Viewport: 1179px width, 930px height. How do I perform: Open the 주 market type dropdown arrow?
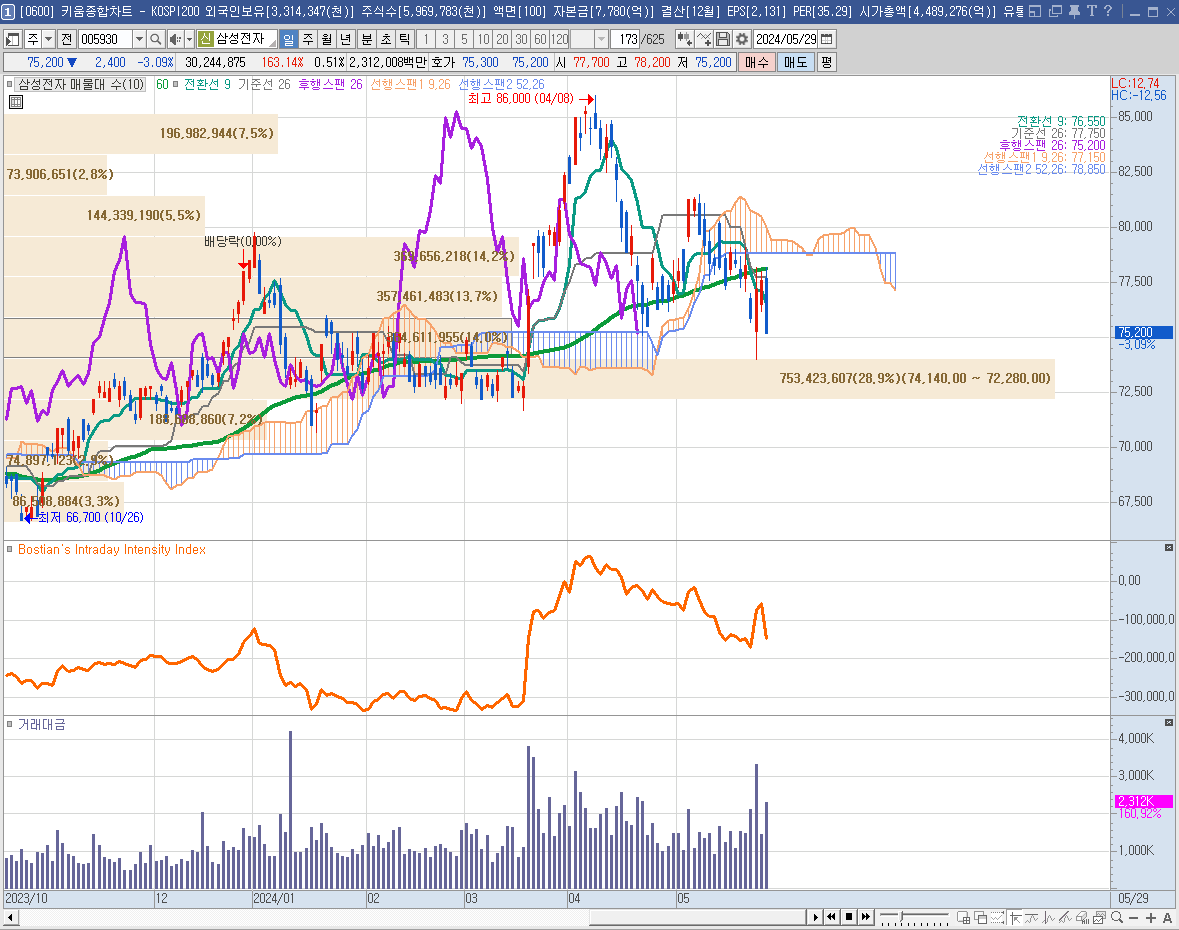(48, 39)
